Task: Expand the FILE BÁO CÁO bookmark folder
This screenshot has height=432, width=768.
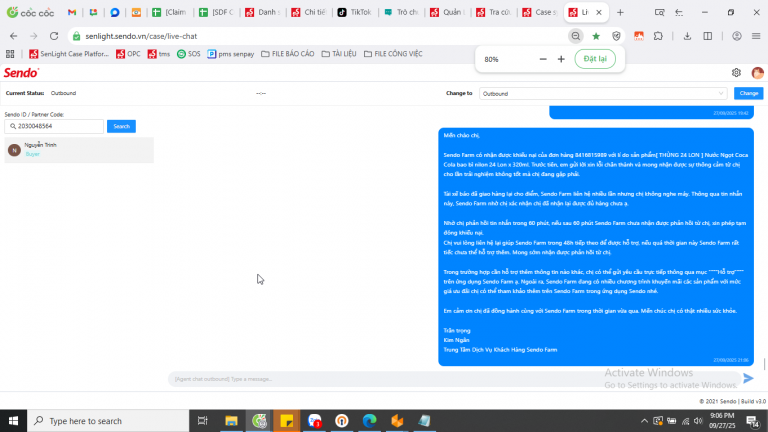Action: coord(288,54)
